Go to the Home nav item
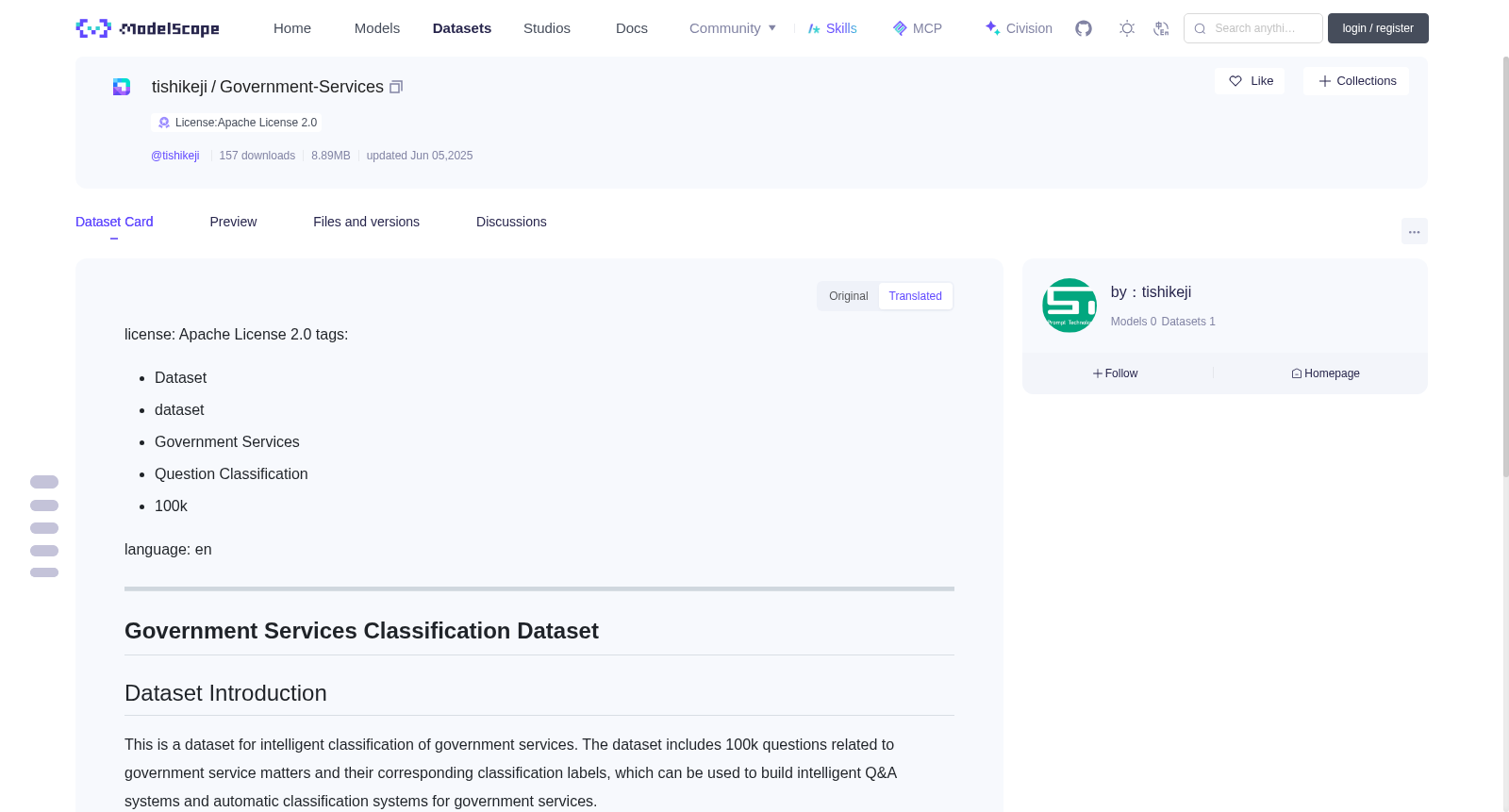Image resolution: width=1509 pixels, height=812 pixels. coord(292,28)
